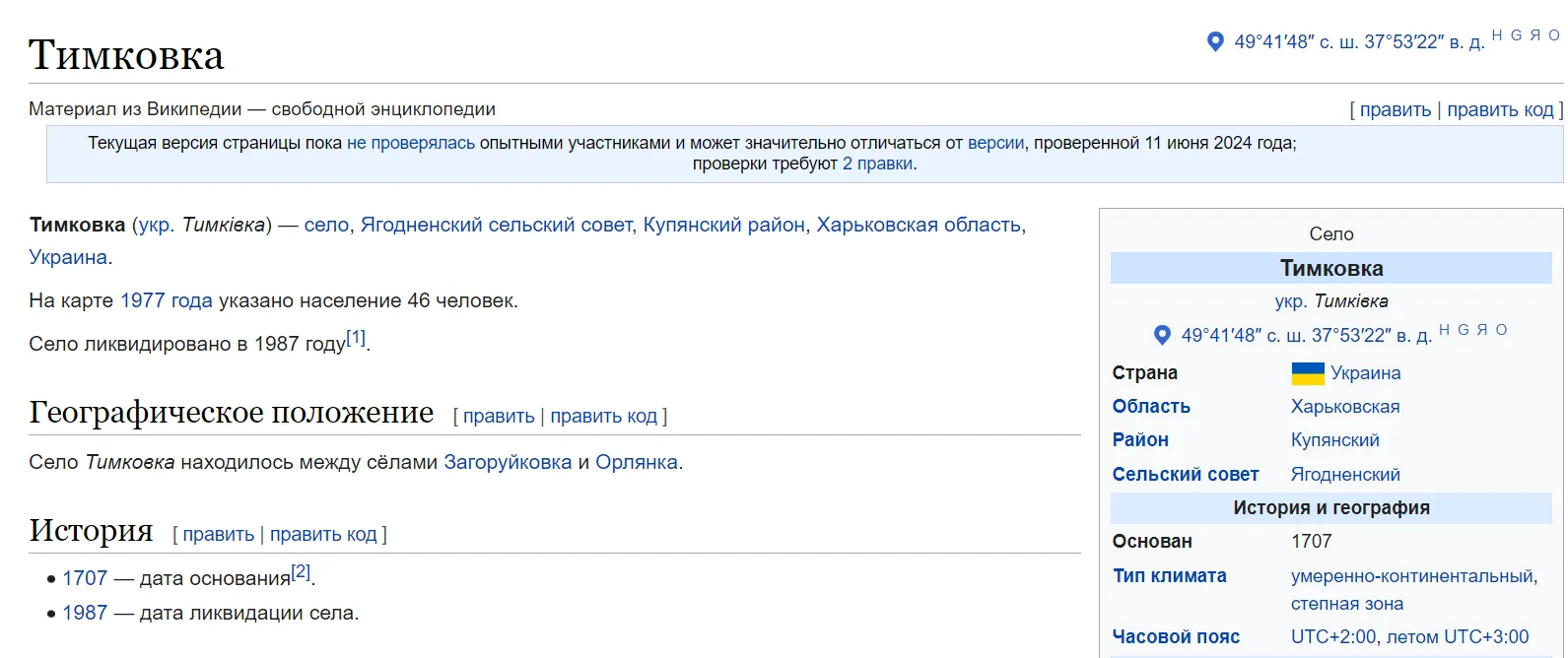Viewport: 1568px width, 658px height.
Task: Open the "править код" link for Географическое положение
Action: 603,416
